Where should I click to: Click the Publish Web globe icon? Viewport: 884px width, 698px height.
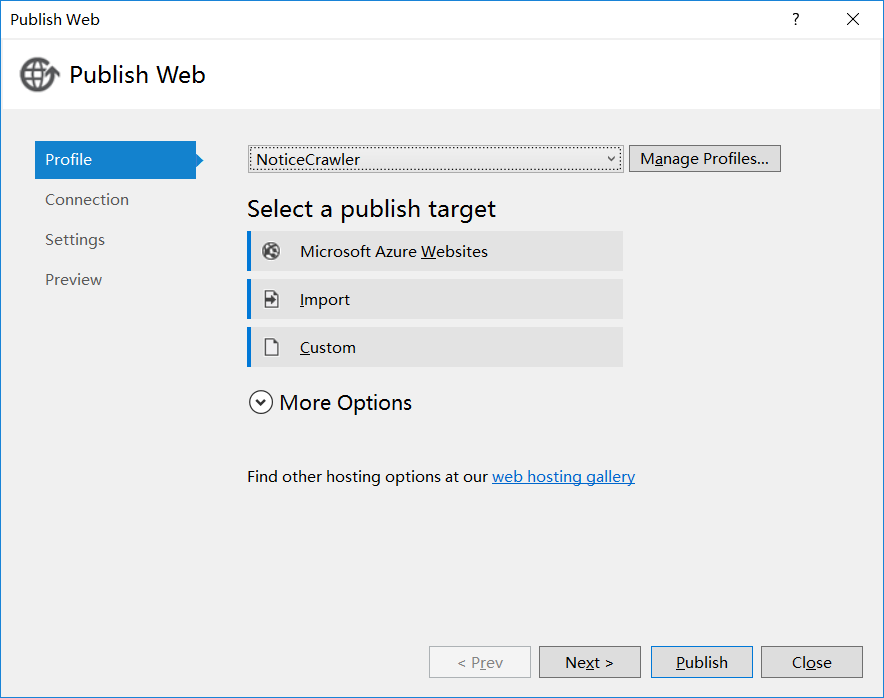[x=39, y=75]
